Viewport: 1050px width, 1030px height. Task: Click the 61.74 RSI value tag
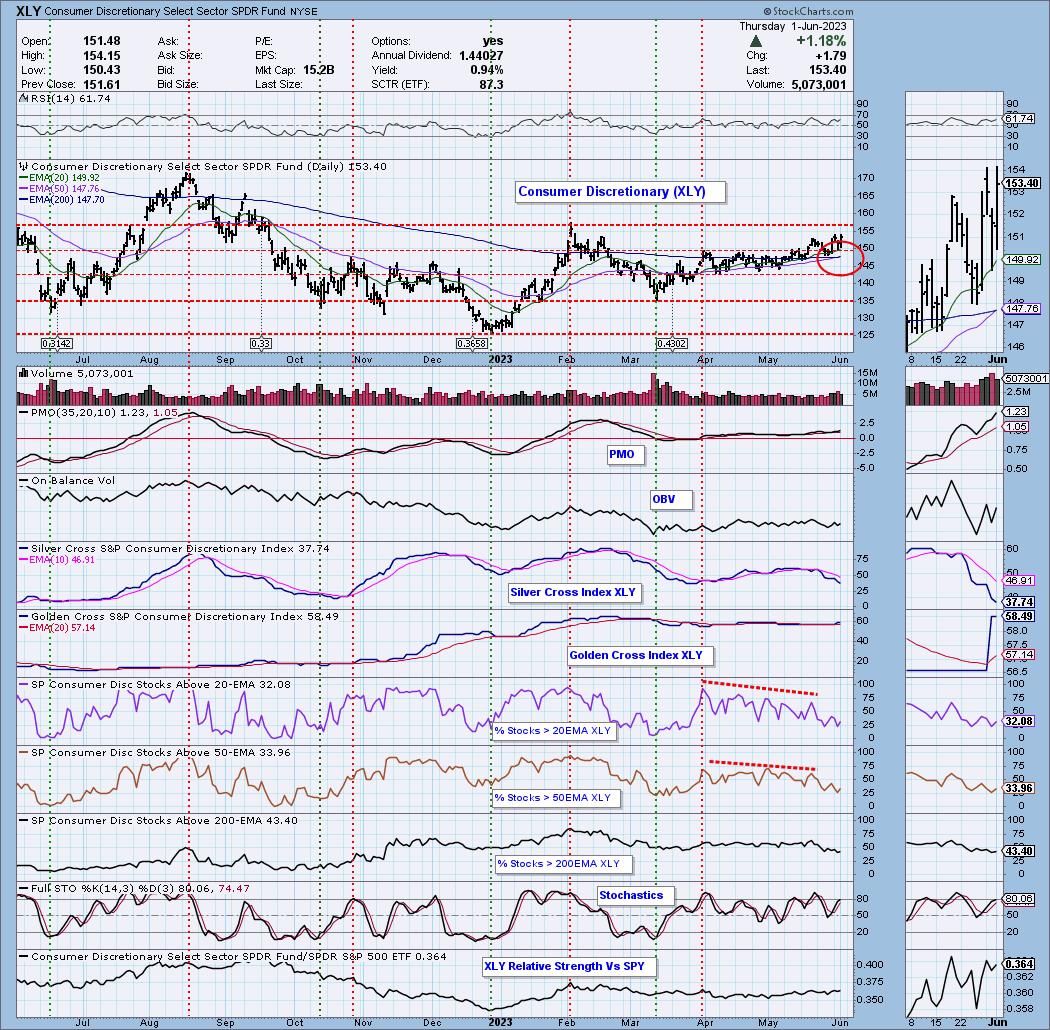(x=1019, y=119)
